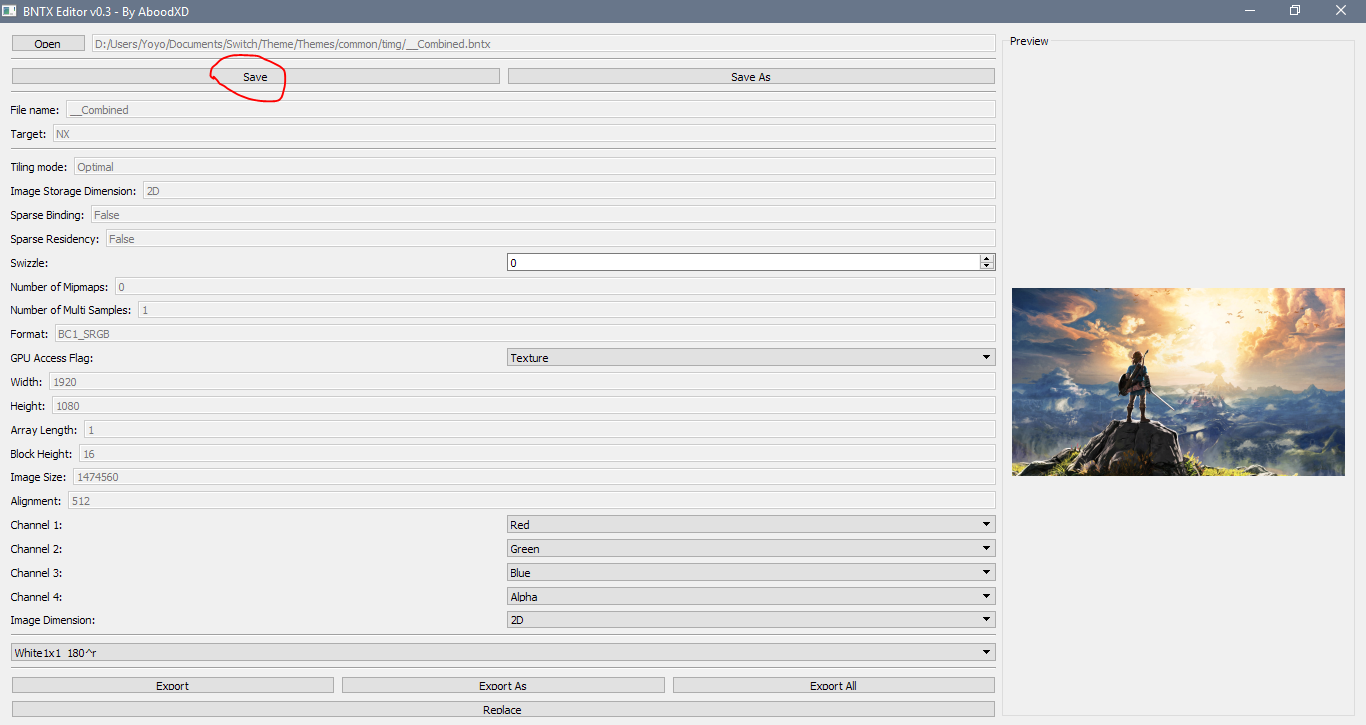Click the Replace button
This screenshot has width=1366, height=725.
[x=503, y=709]
